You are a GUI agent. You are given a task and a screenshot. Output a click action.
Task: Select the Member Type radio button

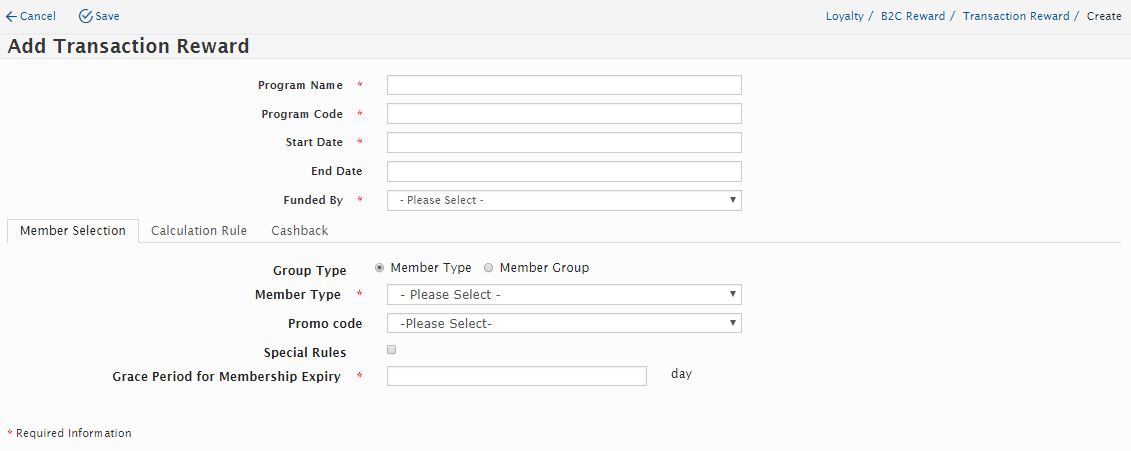click(x=380, y=268)
